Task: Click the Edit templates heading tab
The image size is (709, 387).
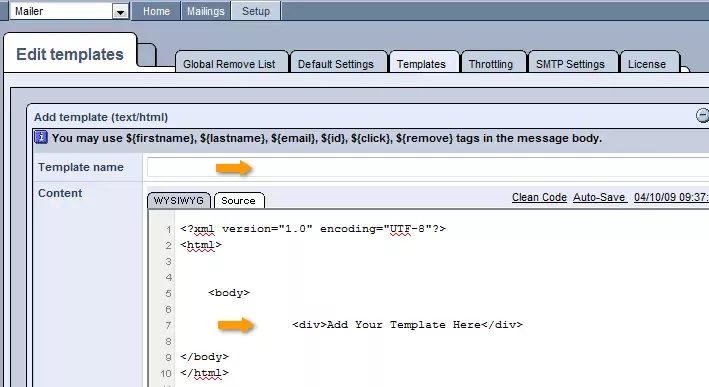Action: (70, 54)
